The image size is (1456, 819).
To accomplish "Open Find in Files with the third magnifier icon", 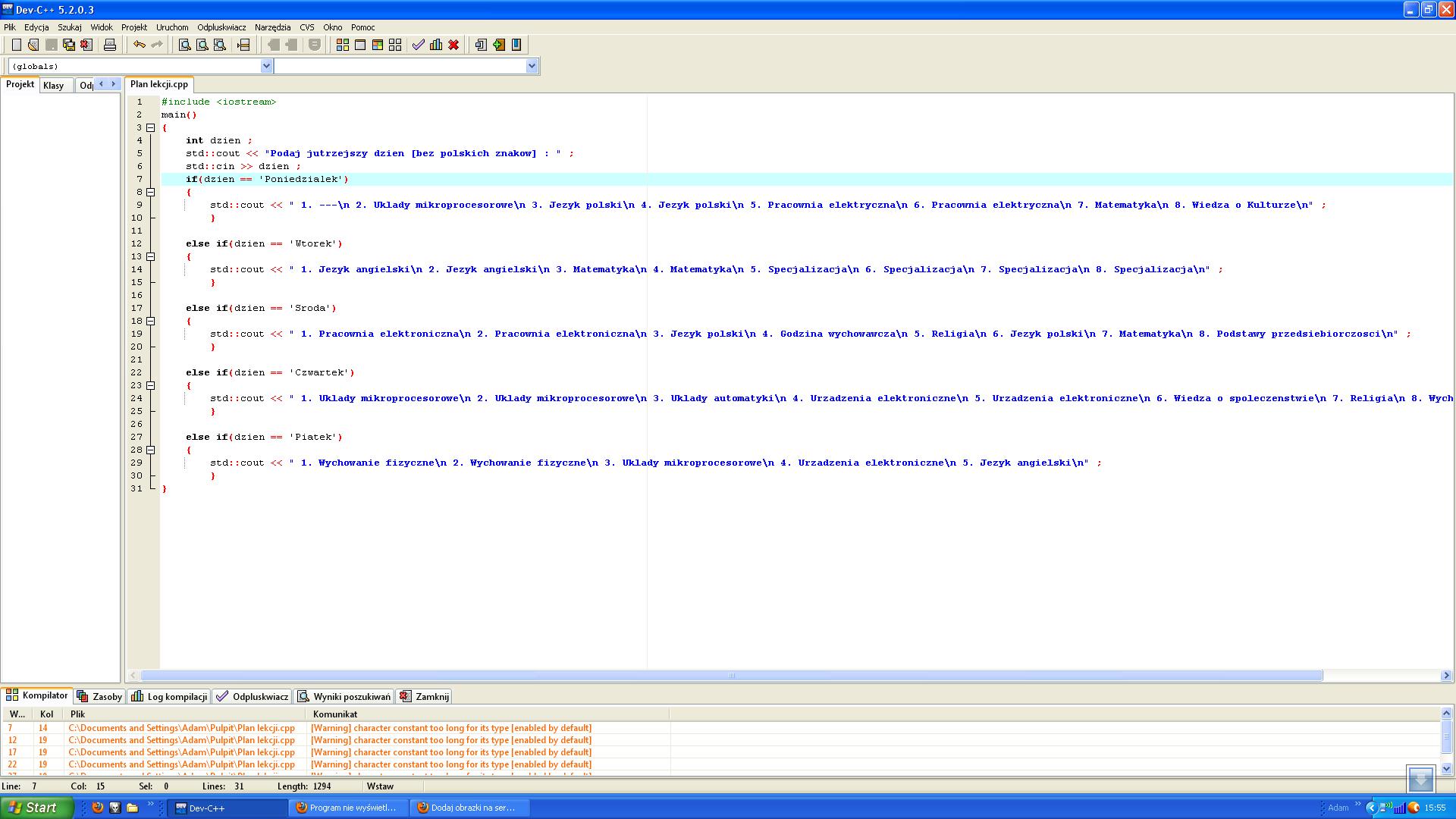I will coord(220,45).
